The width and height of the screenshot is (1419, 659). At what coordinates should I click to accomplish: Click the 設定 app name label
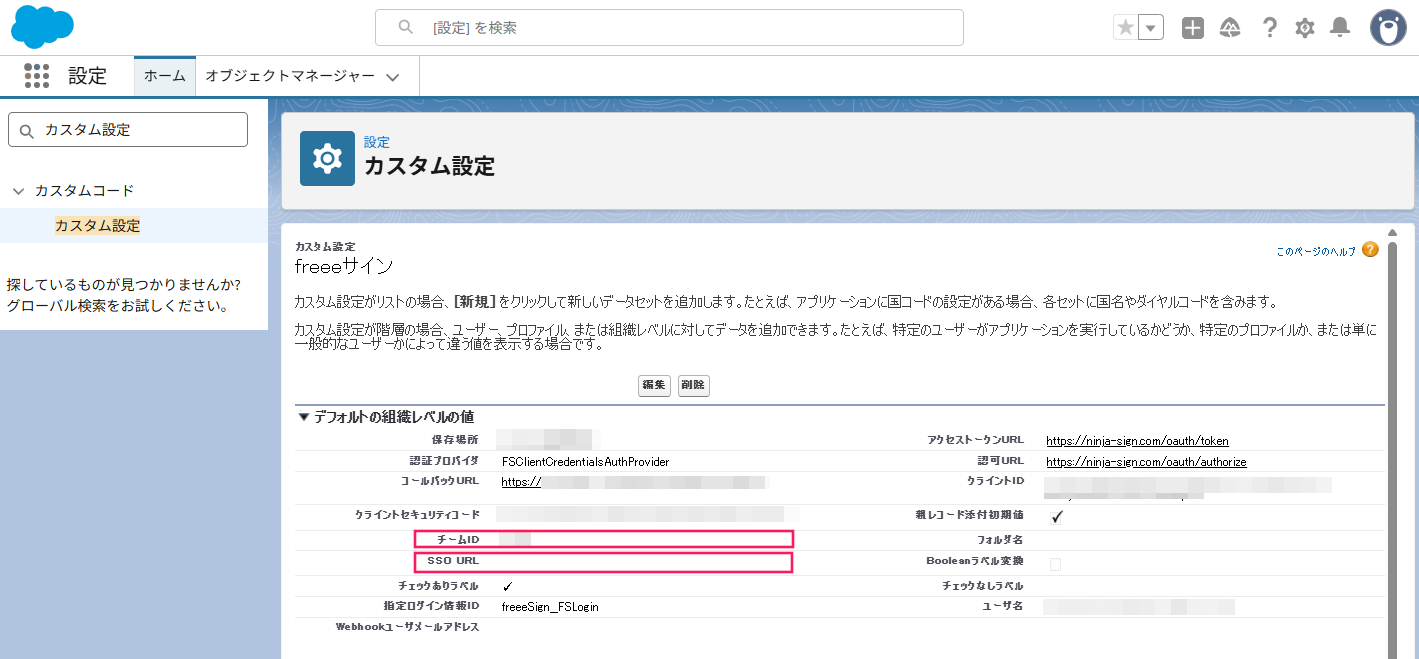(x=87, y=76)
